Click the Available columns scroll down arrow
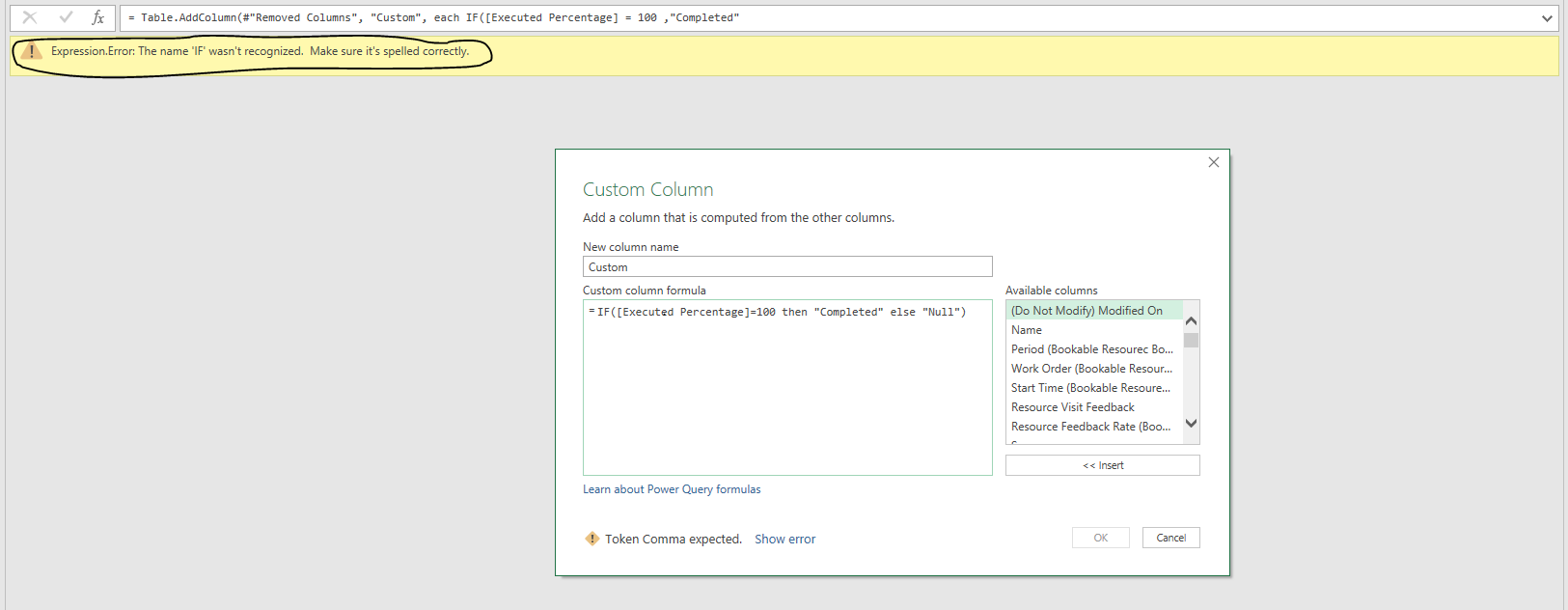1568x610 pixels. [x=1191, y=423]
